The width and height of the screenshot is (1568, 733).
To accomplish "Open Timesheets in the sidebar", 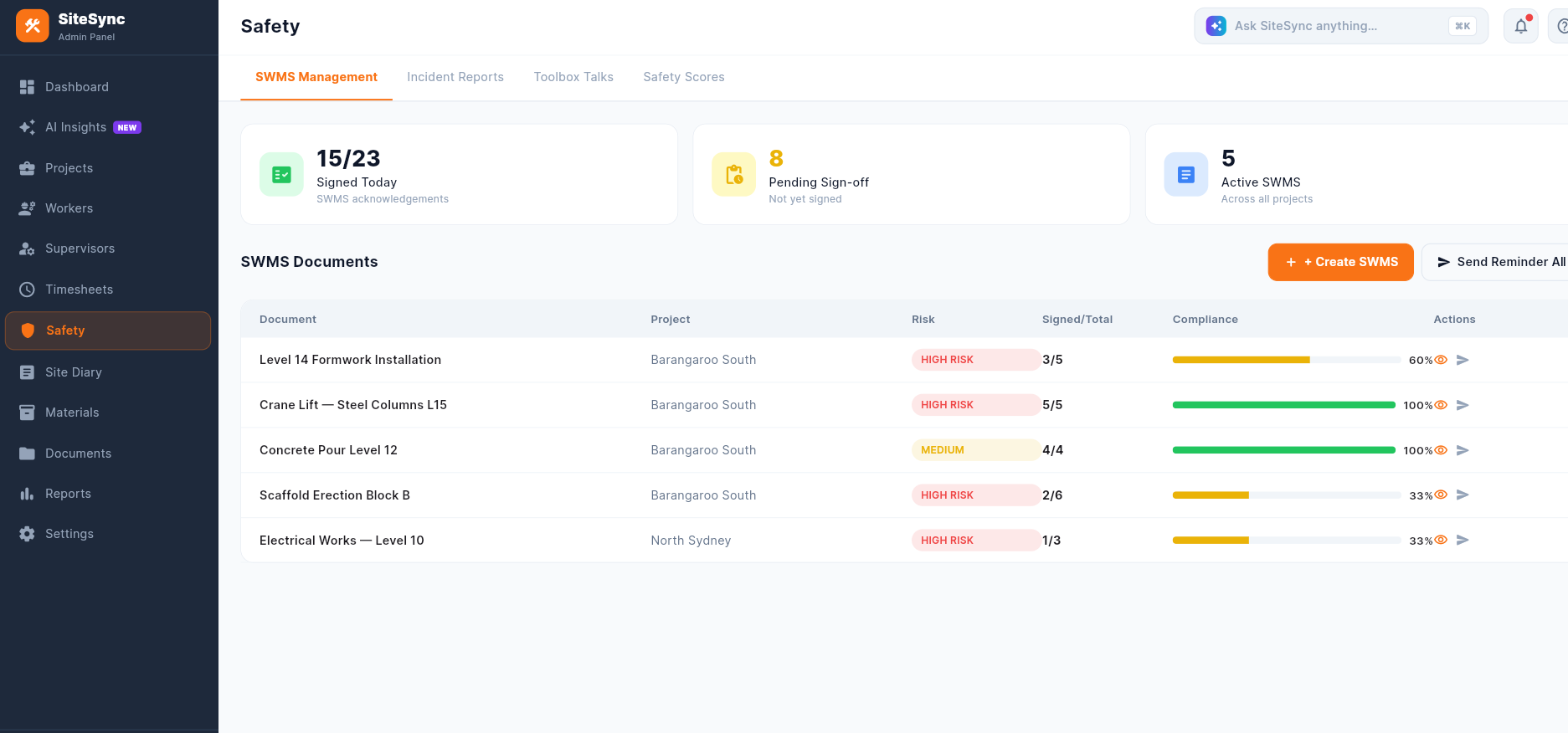I will tap(108, 290).
